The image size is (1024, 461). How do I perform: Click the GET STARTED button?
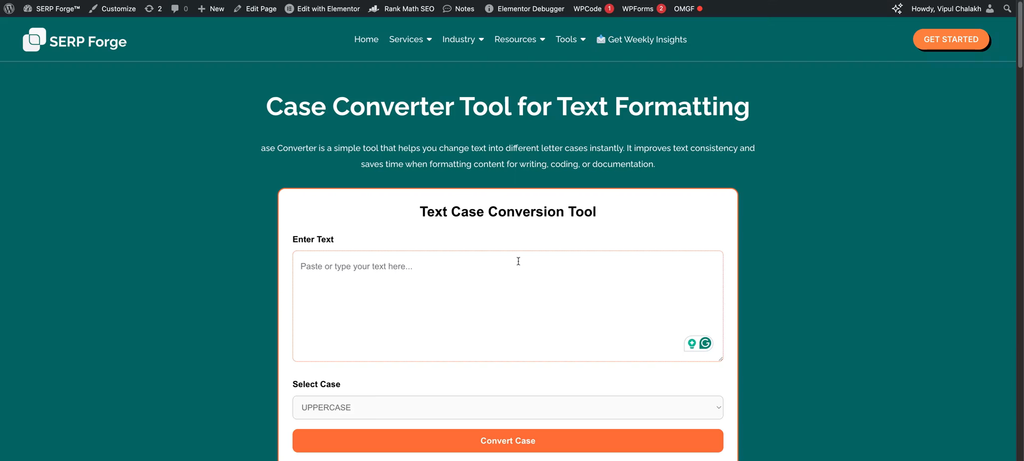[x=950, y=40]
